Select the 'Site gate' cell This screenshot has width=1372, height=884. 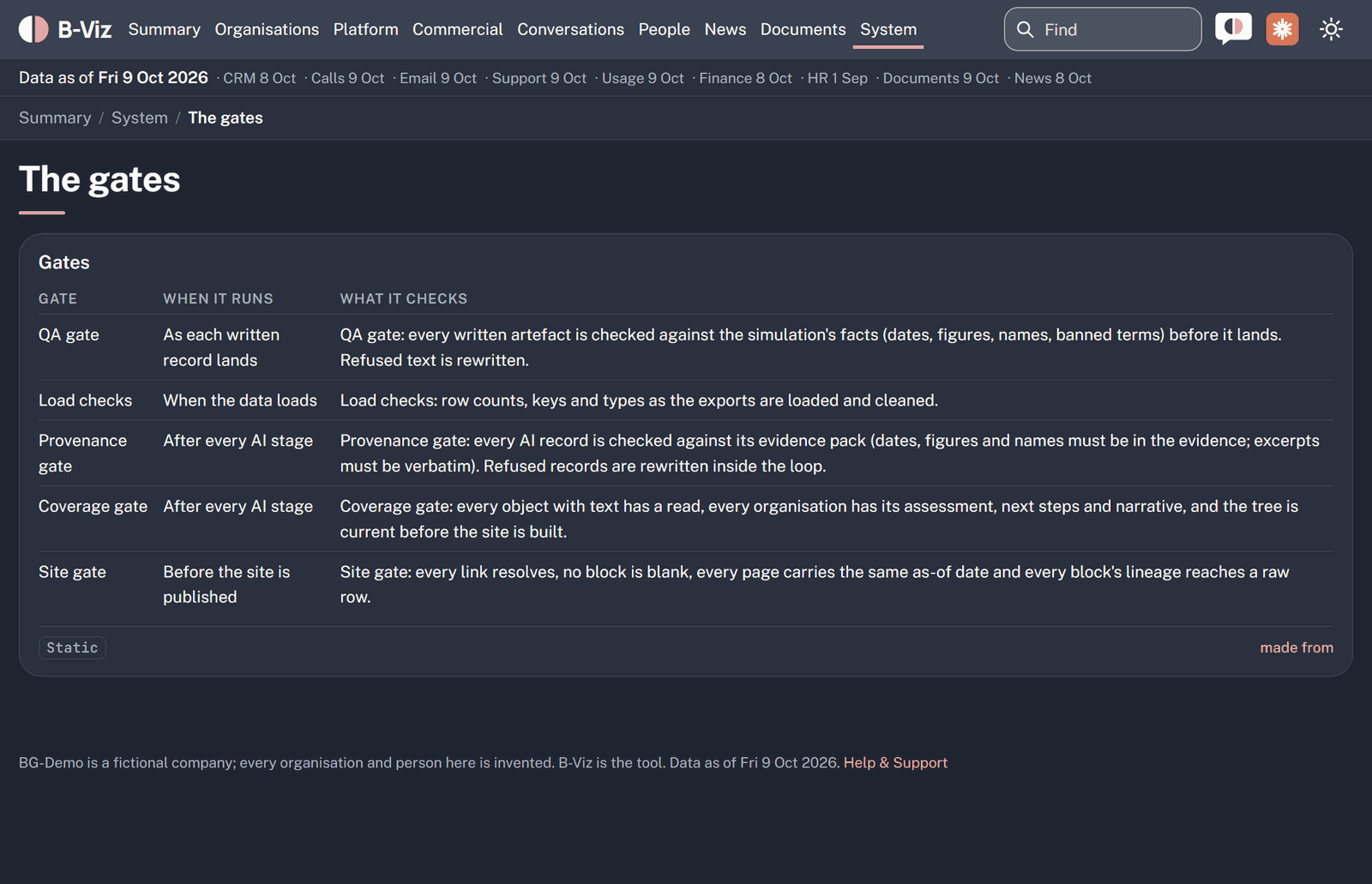click(72, 572)
